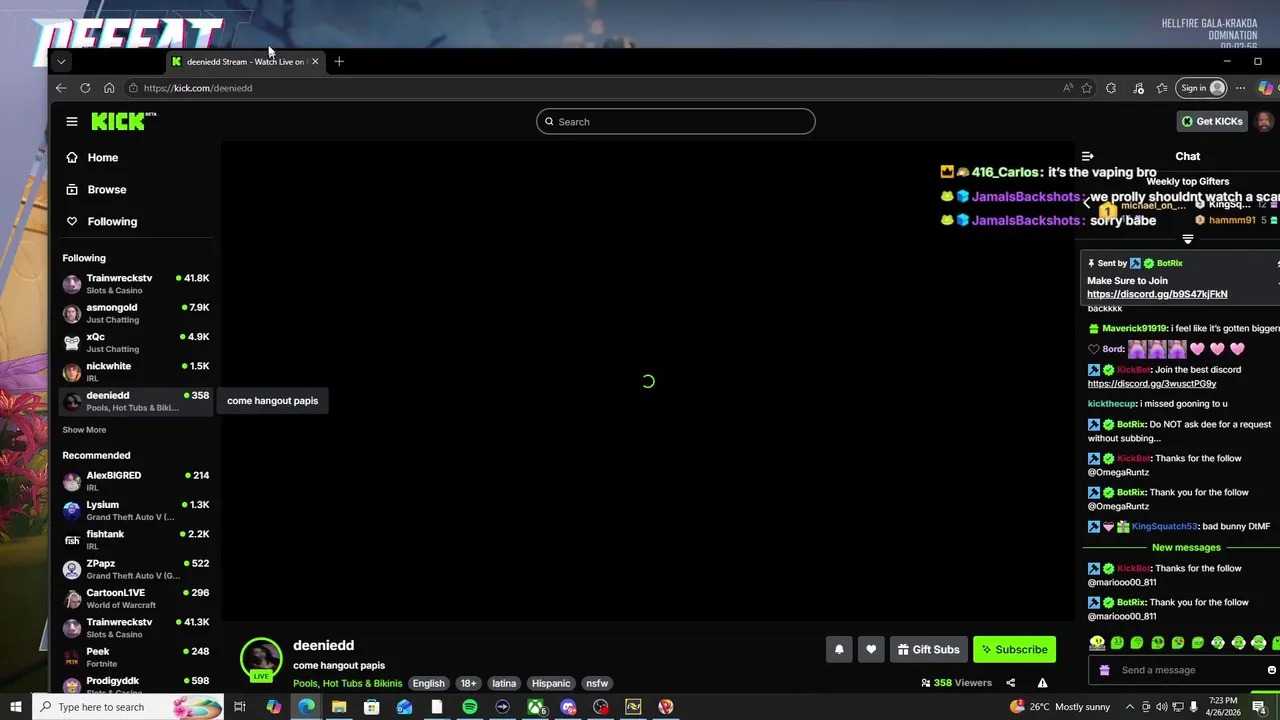
Task: Click the first yellow emote in quick bar
Action: click(1097, 643)
